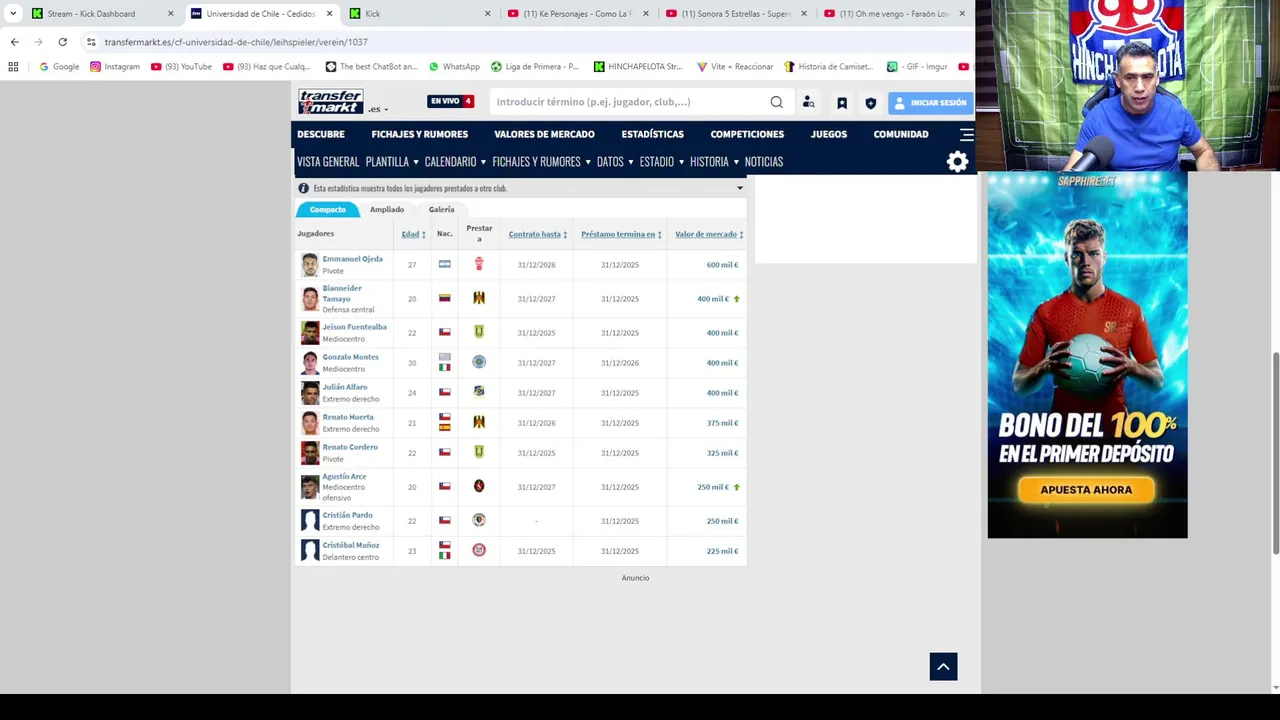Switch to the Compacto tab
Image resolution: width=1280 pixels, height=720 pixels.
point(327,210)
